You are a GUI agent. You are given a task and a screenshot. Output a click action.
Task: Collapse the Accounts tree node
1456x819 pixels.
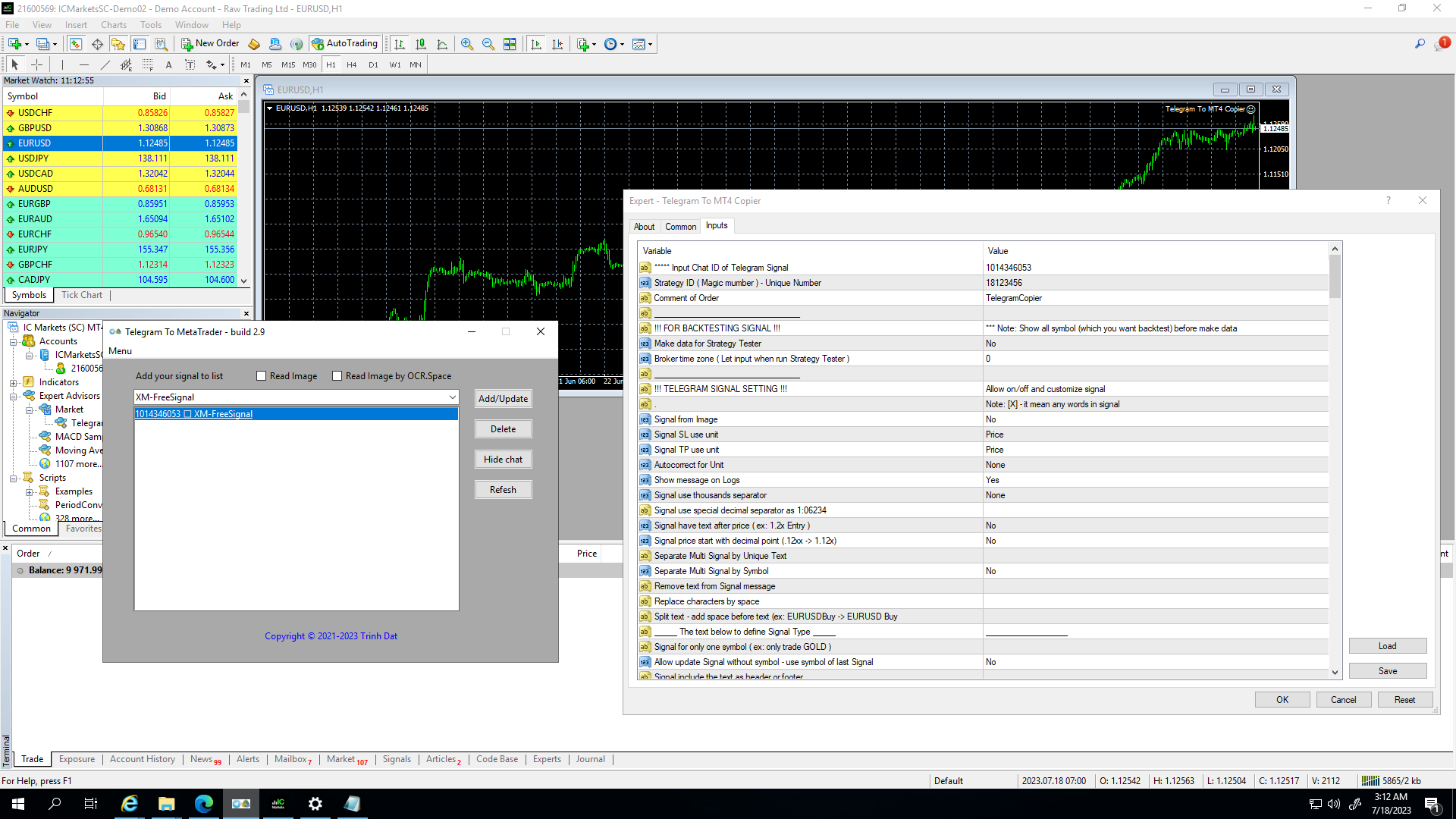point(14,341)
